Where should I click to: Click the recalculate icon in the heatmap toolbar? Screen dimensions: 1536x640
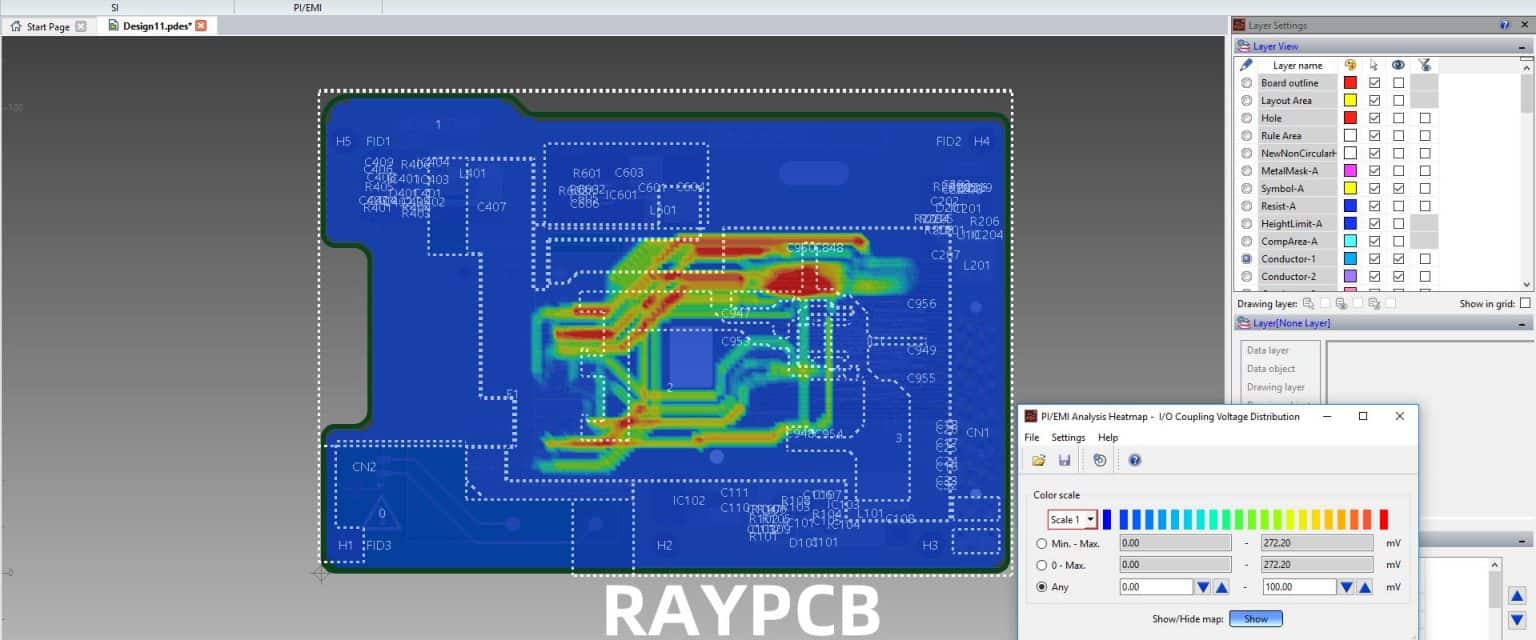1099,459
